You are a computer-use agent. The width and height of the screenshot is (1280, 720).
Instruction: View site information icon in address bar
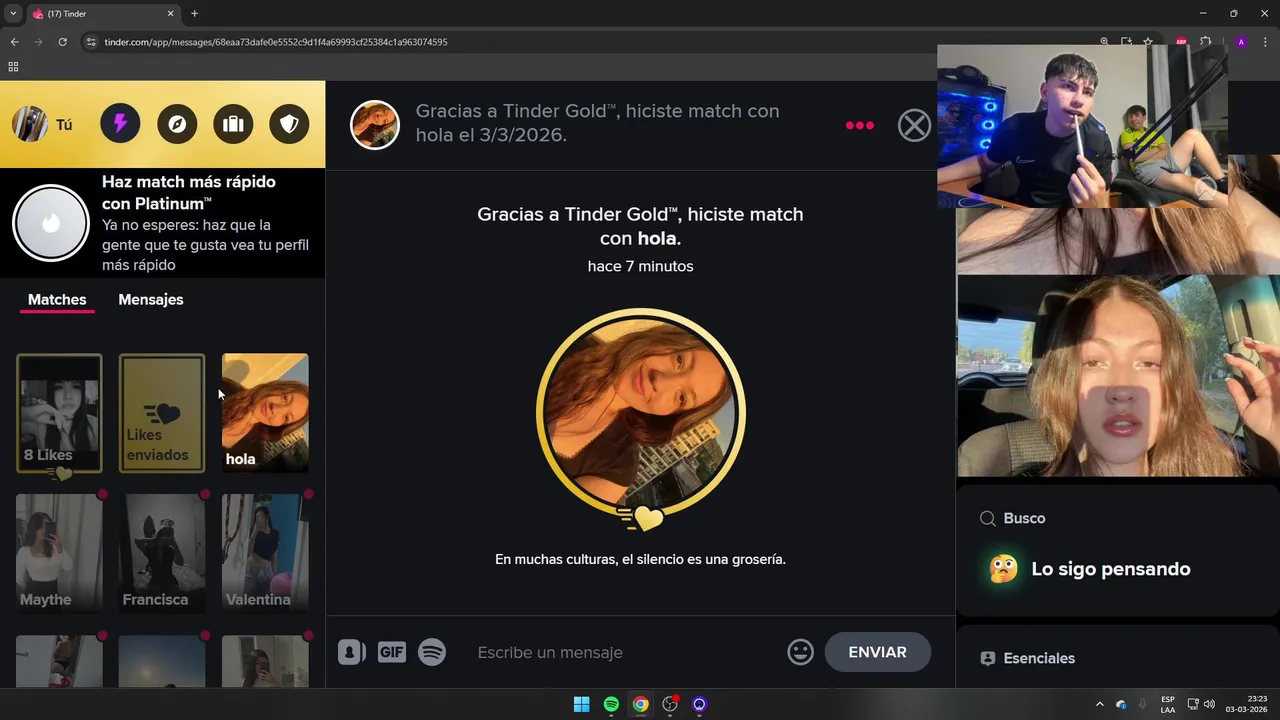click(x=90, y=42)
